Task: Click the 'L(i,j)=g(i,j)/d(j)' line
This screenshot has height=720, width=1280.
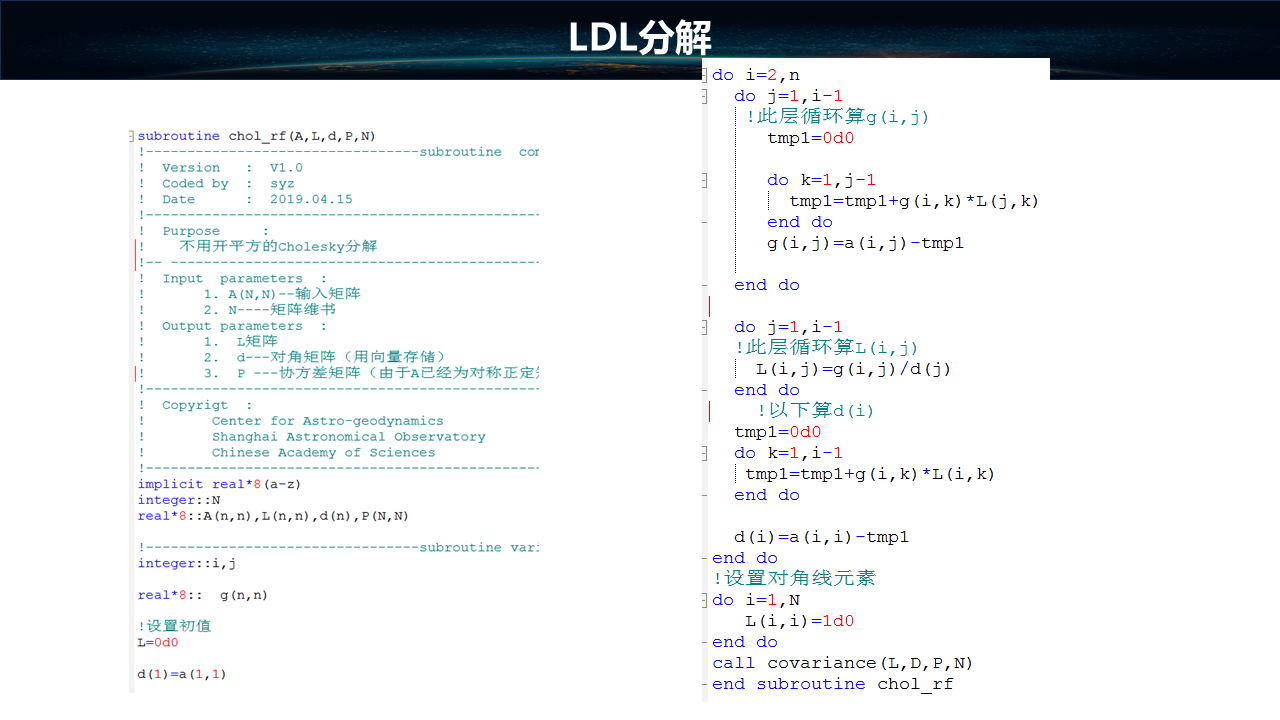Action: tap(853, 369)
